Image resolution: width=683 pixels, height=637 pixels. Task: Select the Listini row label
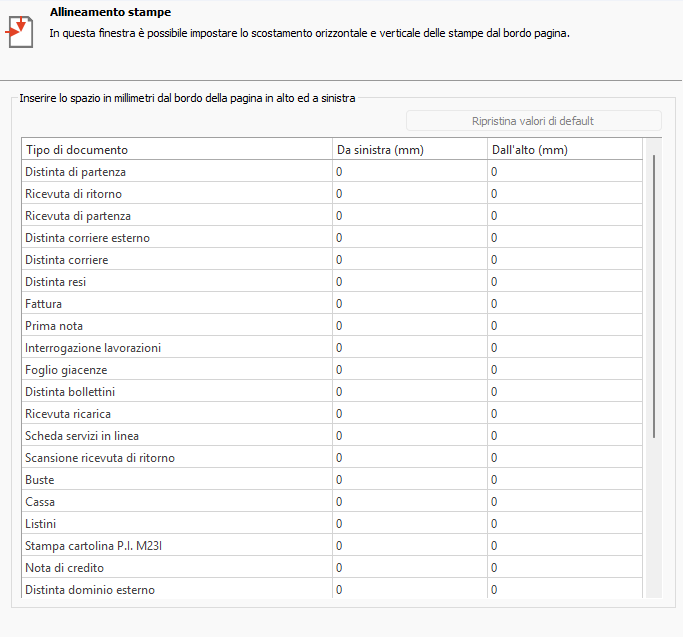41,524
